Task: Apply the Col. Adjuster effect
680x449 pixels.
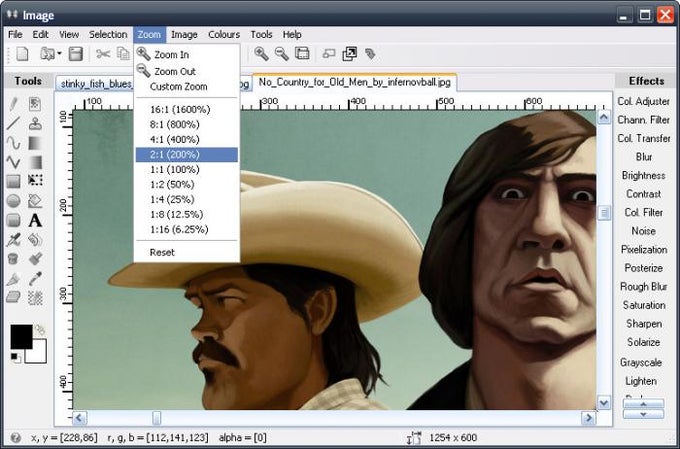Action: click(644, 101)
